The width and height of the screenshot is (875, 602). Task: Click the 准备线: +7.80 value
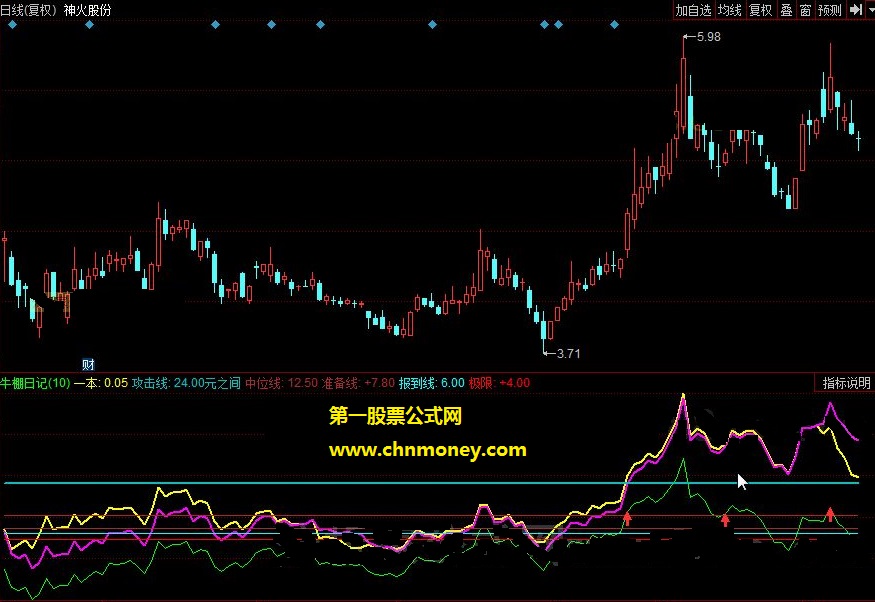coord(358,383)
